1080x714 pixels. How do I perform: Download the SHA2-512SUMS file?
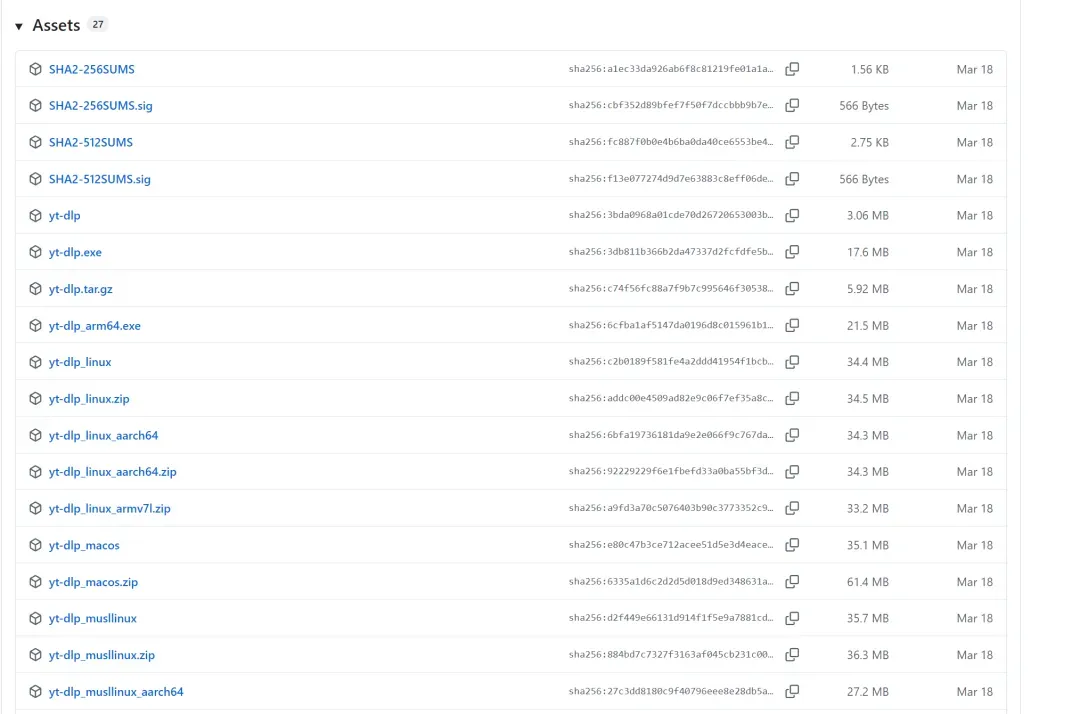tap(90, 143)
